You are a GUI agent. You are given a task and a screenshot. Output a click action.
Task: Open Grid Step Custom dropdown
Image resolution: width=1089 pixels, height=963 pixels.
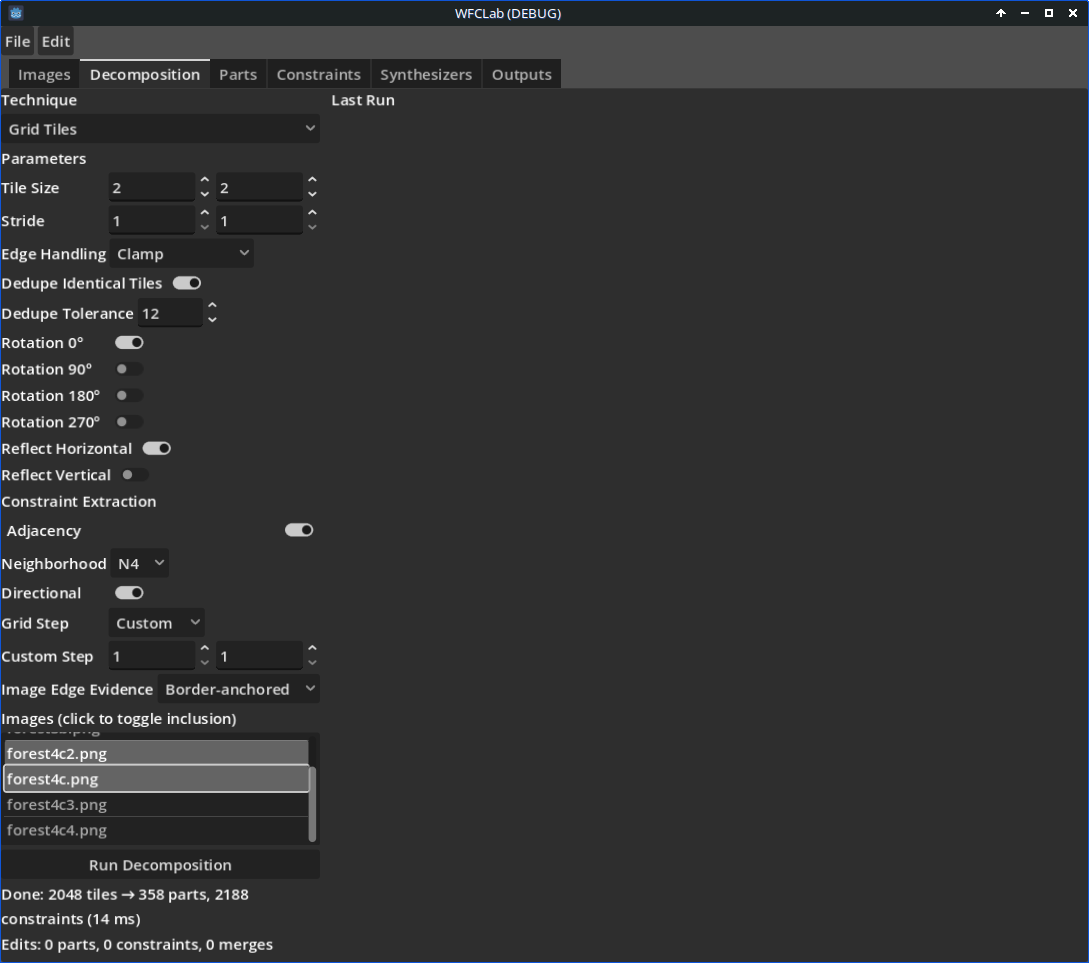click(x=156, y=623)
